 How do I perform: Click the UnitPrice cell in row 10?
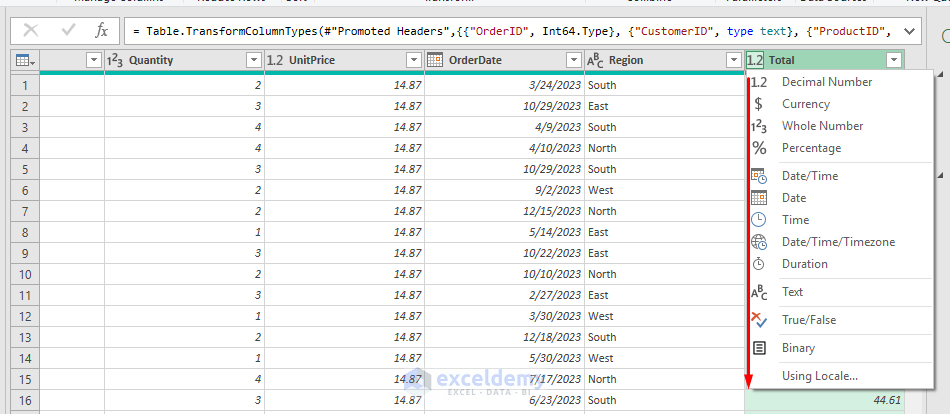click(x=345, y=274)
